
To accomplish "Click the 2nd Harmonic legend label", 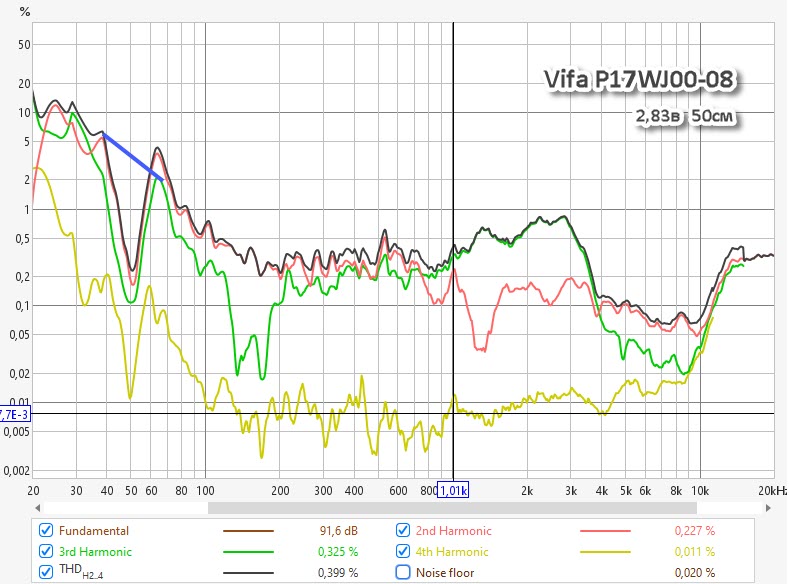I will coord(453,531).
